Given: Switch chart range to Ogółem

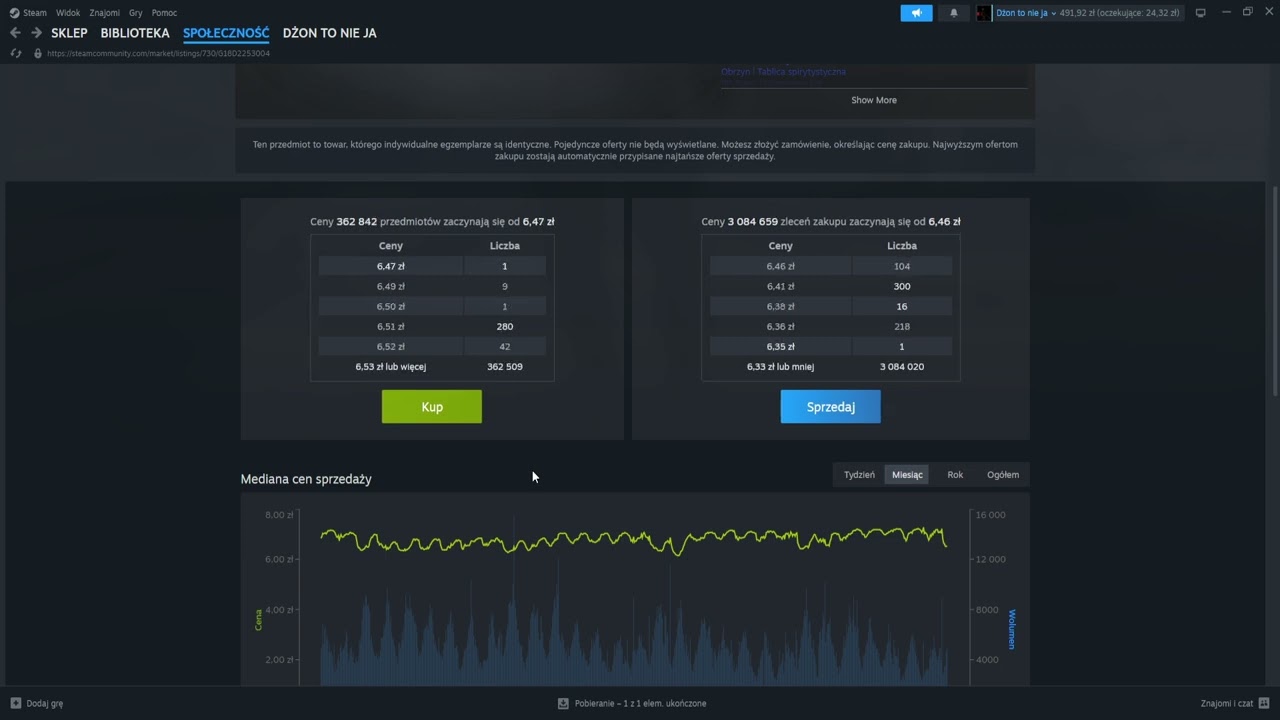Looking at the screenshot, I should [x=1003, y=475].
